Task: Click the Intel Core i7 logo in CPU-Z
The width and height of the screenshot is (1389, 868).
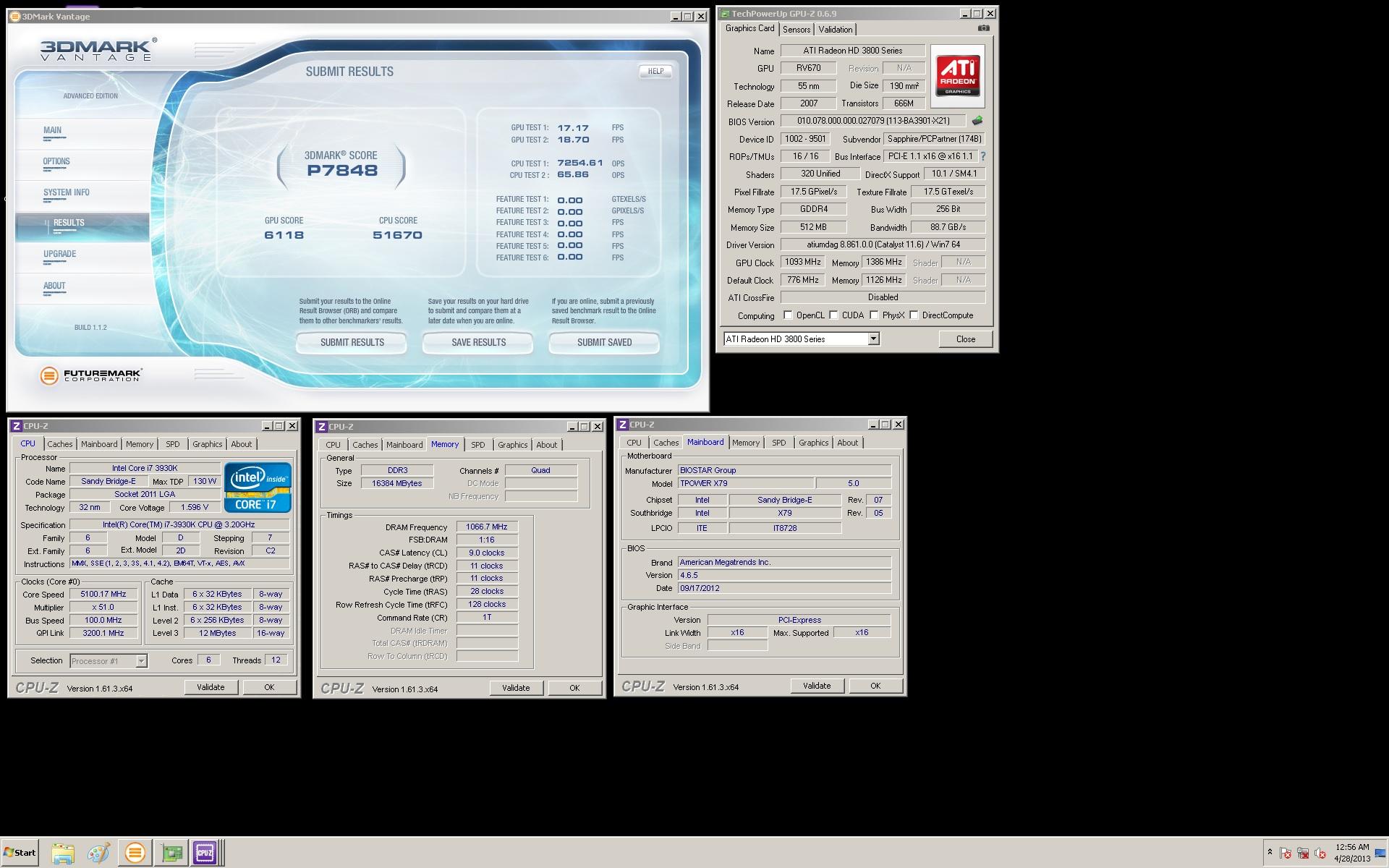Action: [x=258, y=488]
